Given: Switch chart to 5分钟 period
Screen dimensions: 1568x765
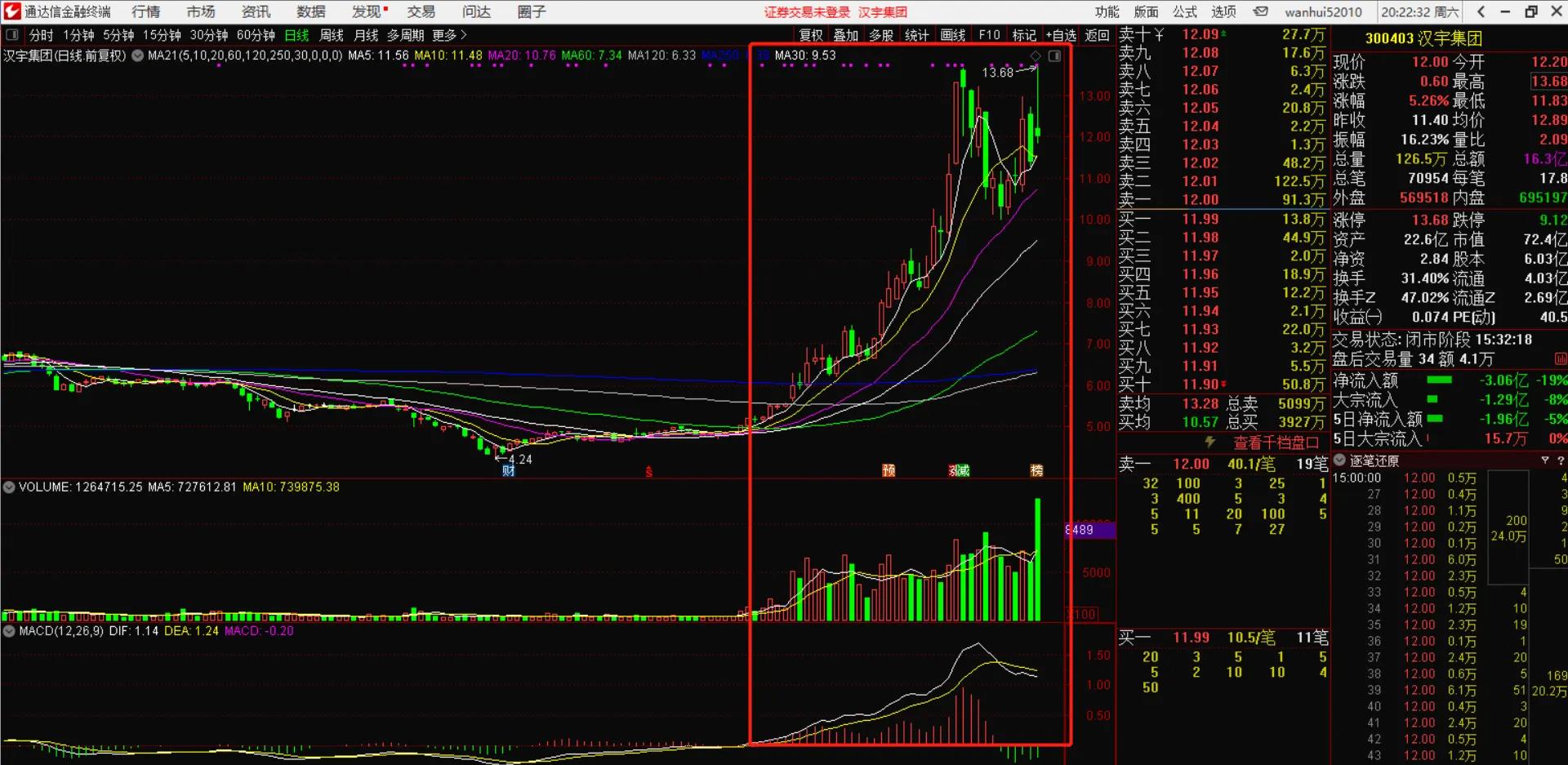Looking at the screenshot, I should (118, 35).
